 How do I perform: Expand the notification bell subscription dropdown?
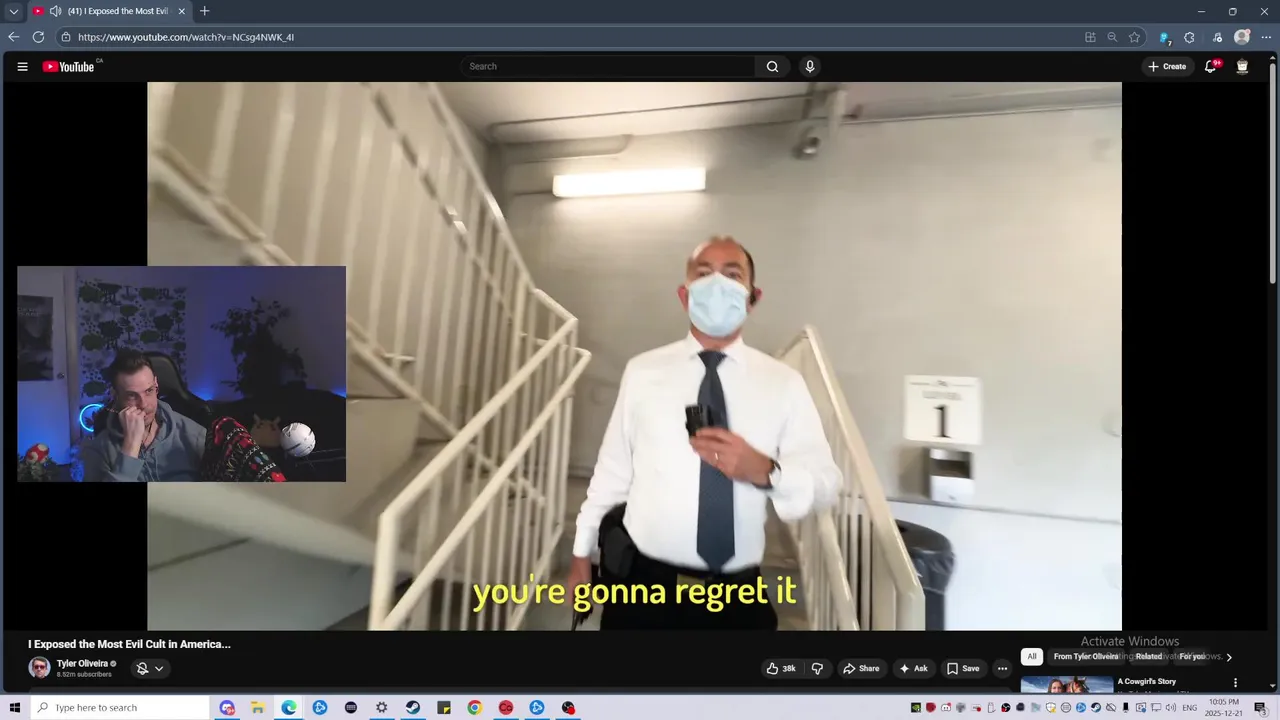pyautogui.click(x=150, y=669)
